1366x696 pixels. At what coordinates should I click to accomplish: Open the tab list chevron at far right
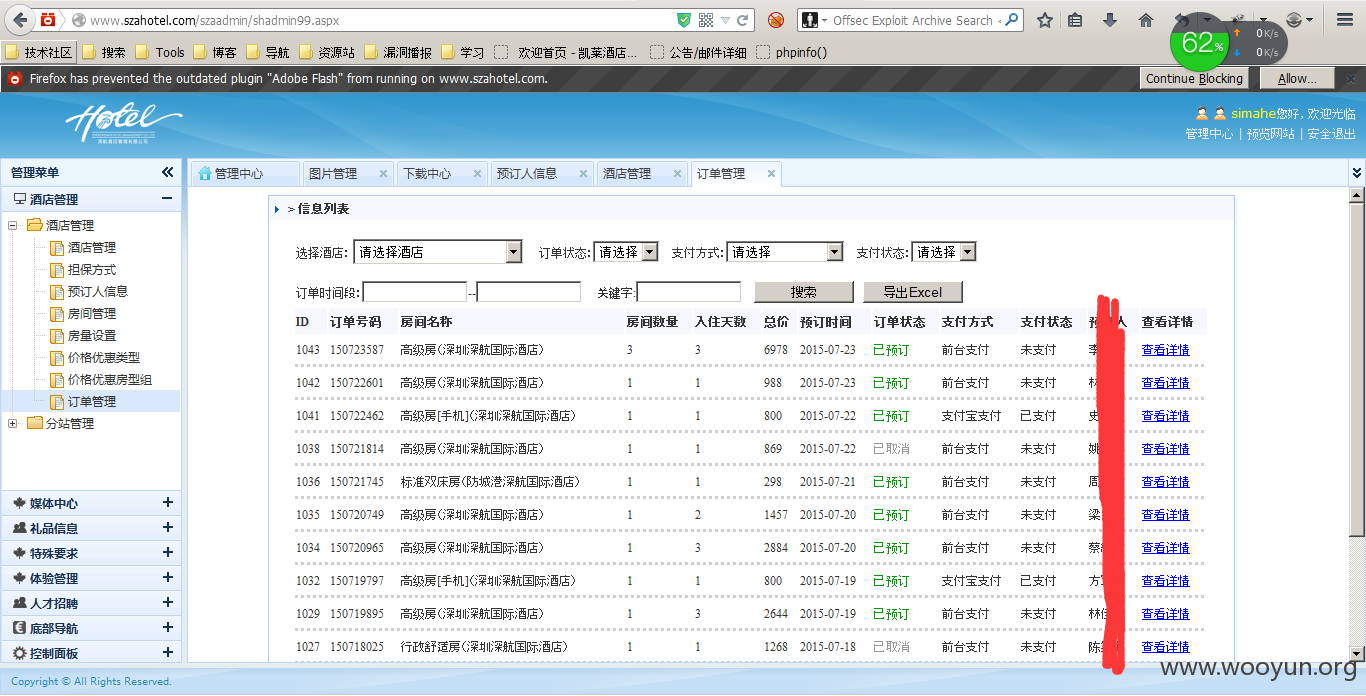click(x=1356, y=173)
